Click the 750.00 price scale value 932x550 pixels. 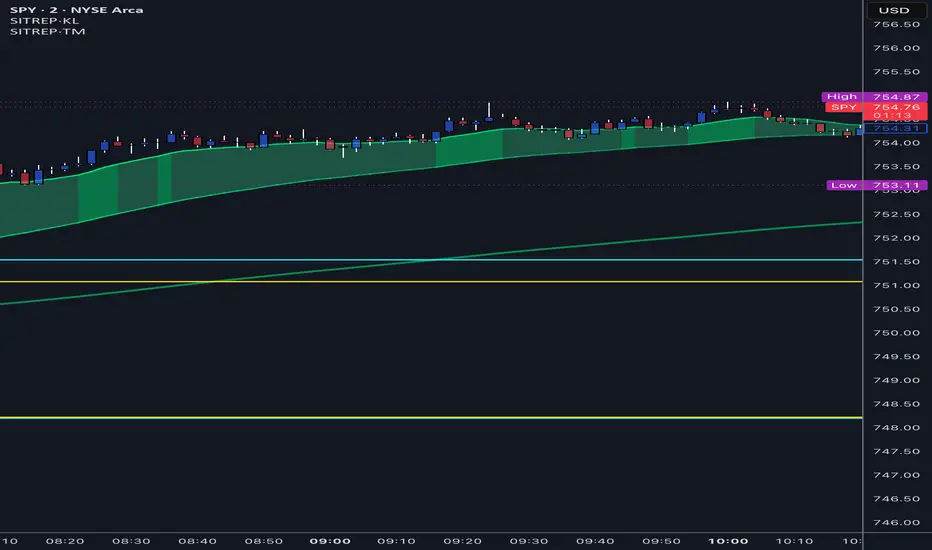(x=896, y=333)
